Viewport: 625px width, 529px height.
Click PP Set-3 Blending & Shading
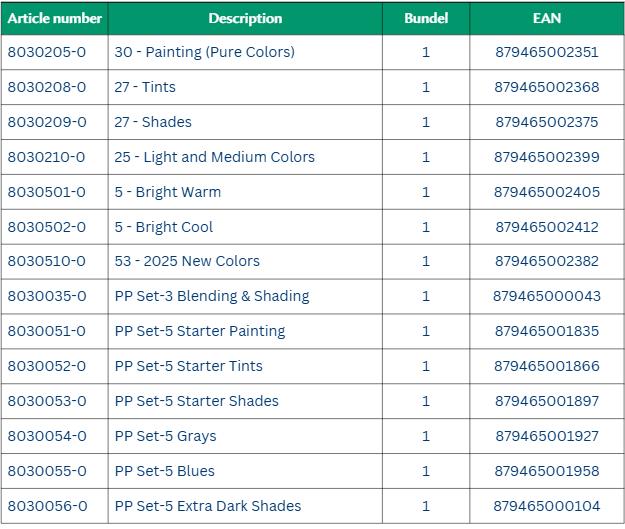click(212, 296)
